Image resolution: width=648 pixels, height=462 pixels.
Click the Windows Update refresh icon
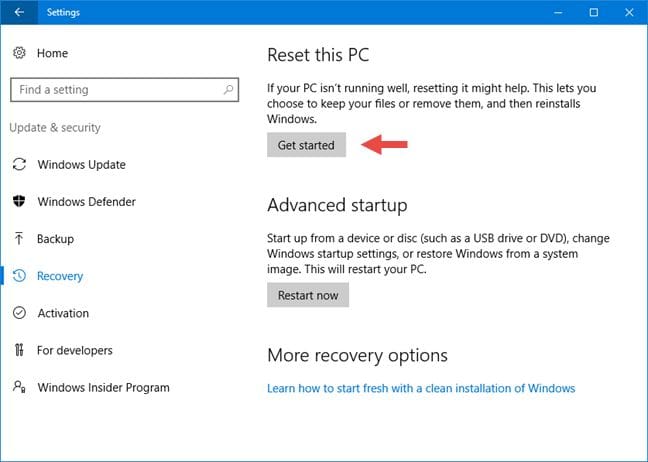pos(19,164)
